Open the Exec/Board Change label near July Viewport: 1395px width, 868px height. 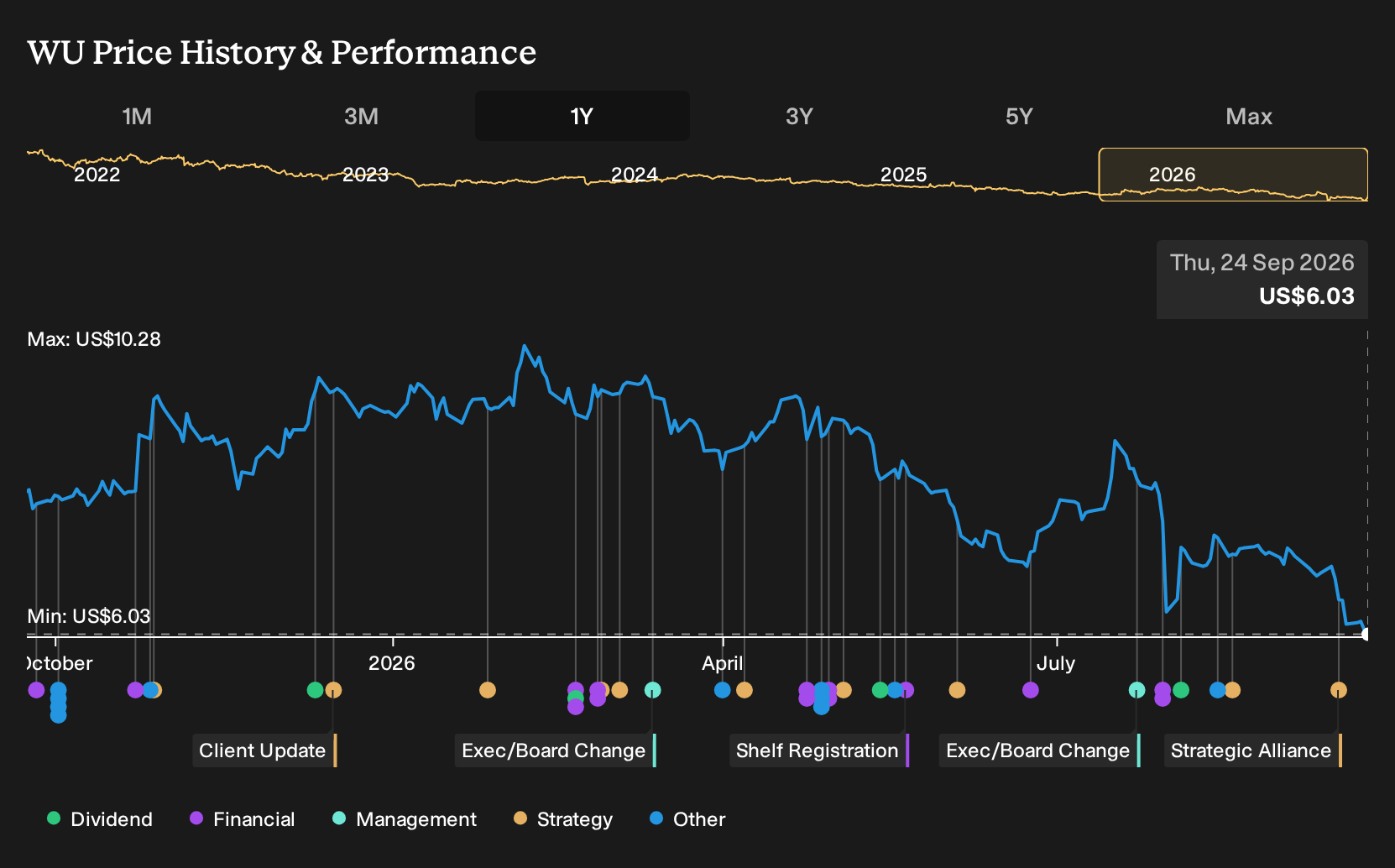pos(1038,750)
